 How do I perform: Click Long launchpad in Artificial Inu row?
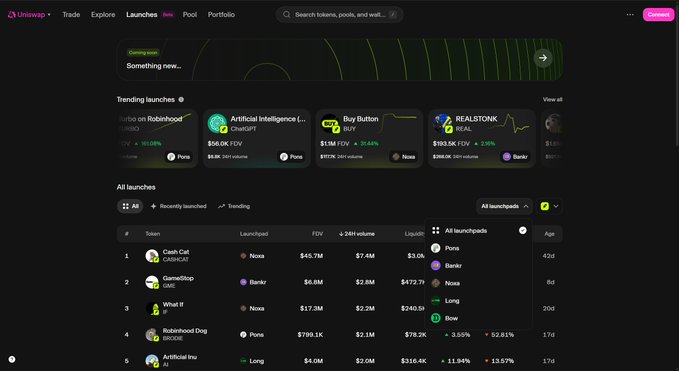[x=252, y=361]
